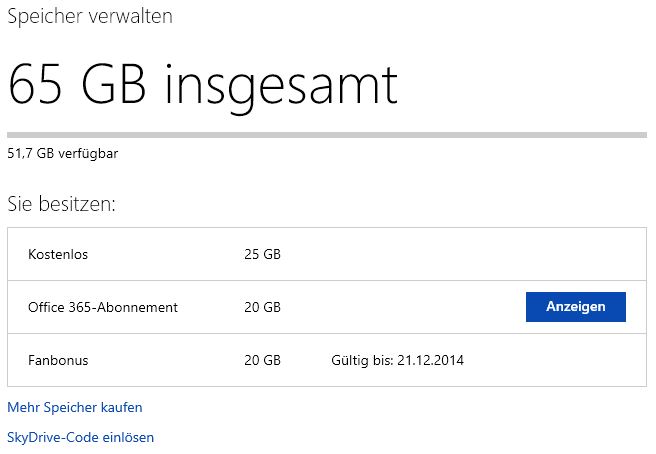Open the Mehr Speicher kaufen link

[75, 407]
